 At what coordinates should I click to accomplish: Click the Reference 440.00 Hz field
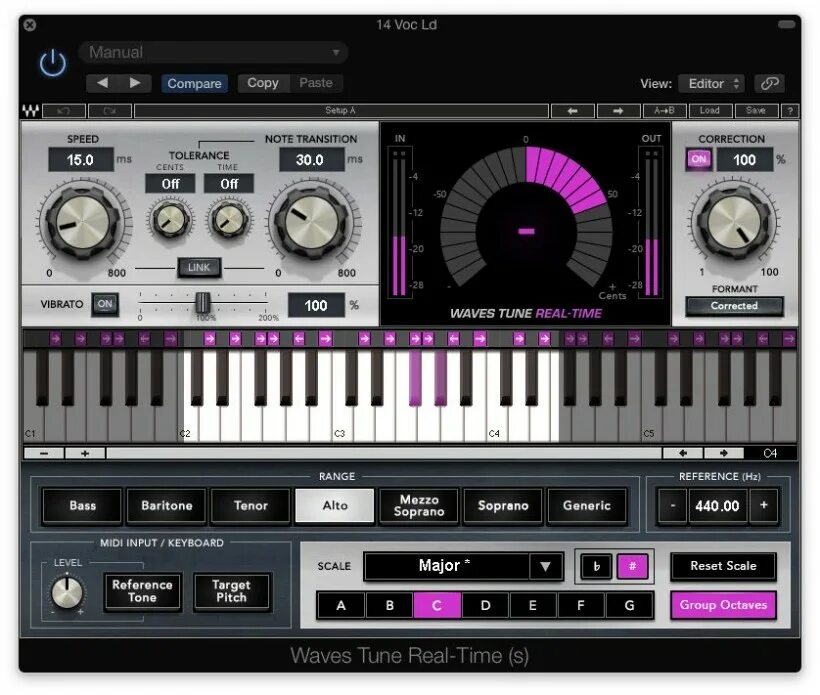tap(718, 506)
